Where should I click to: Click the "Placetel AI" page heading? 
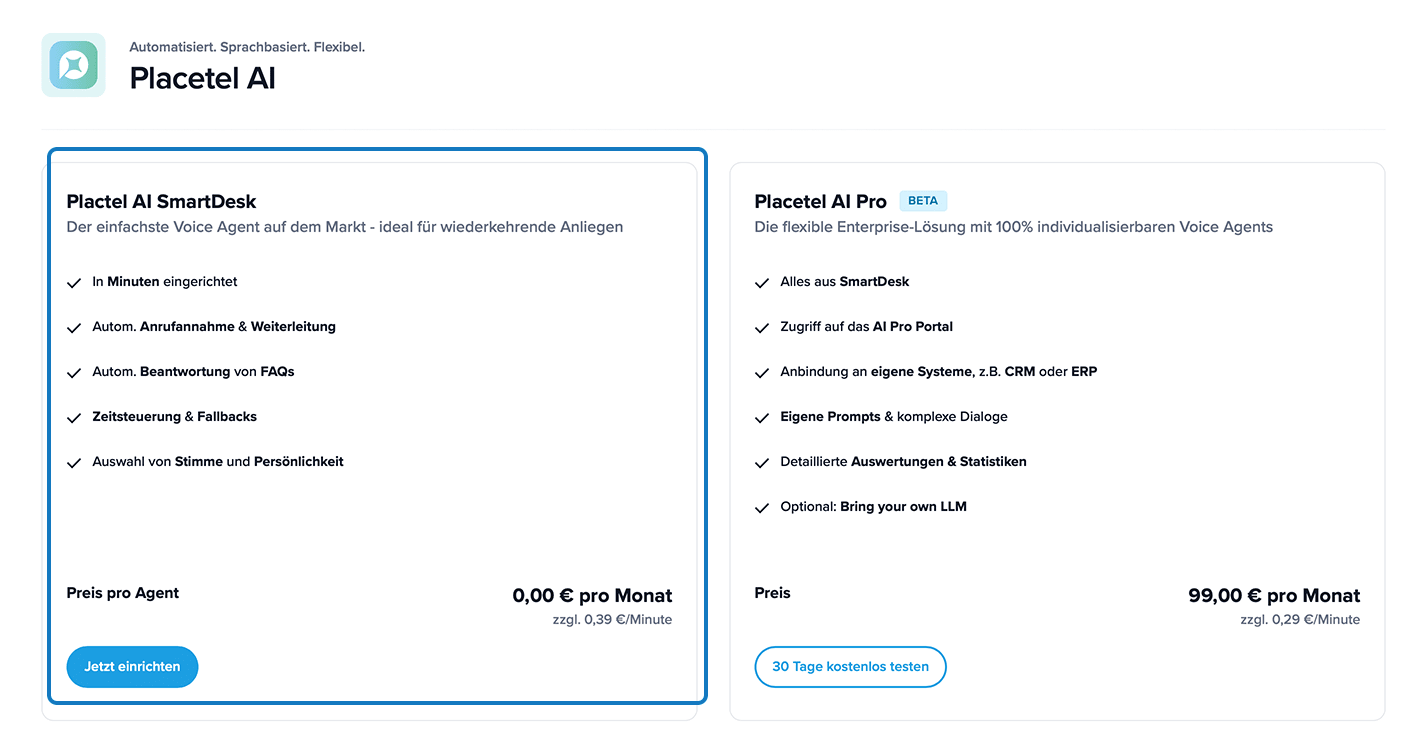click(x=203, y=78)
